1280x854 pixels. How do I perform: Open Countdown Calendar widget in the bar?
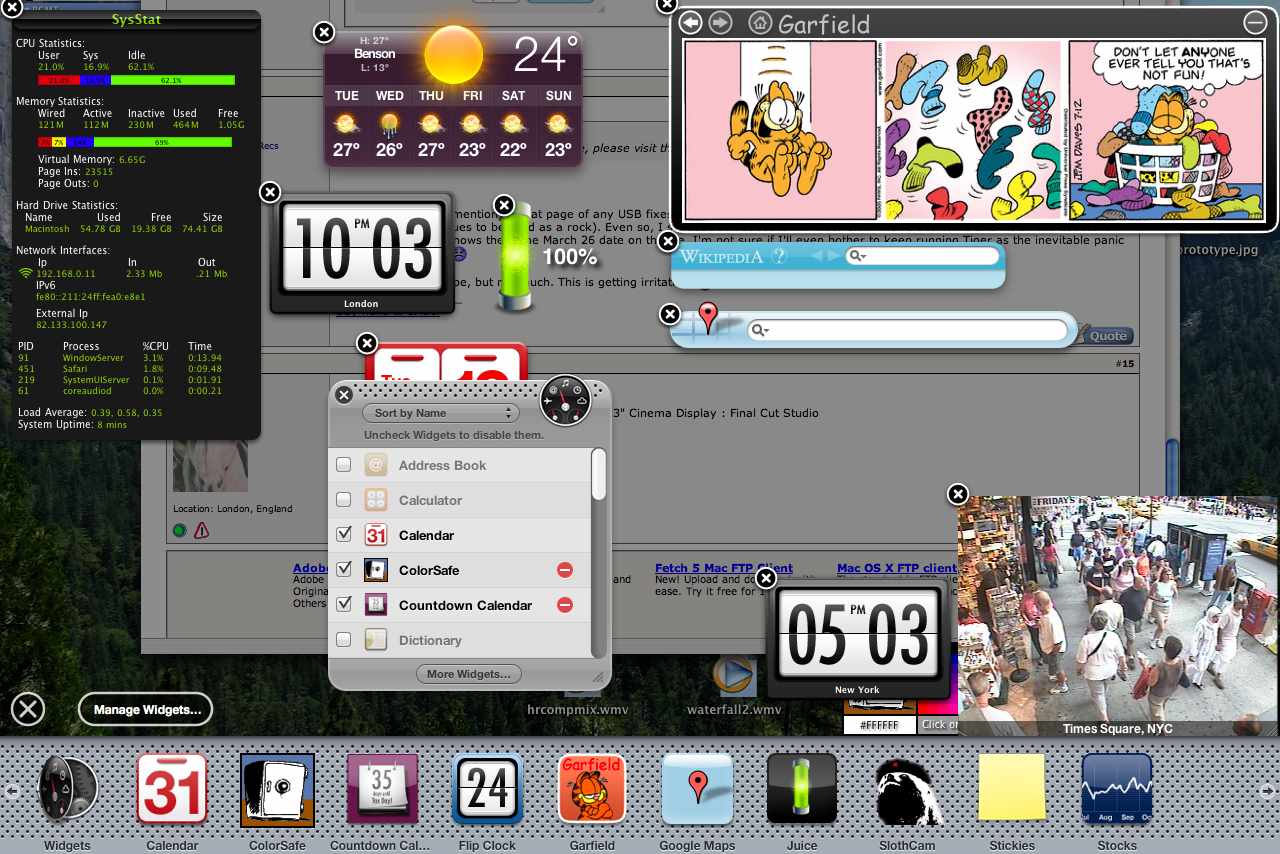[382, 790]
